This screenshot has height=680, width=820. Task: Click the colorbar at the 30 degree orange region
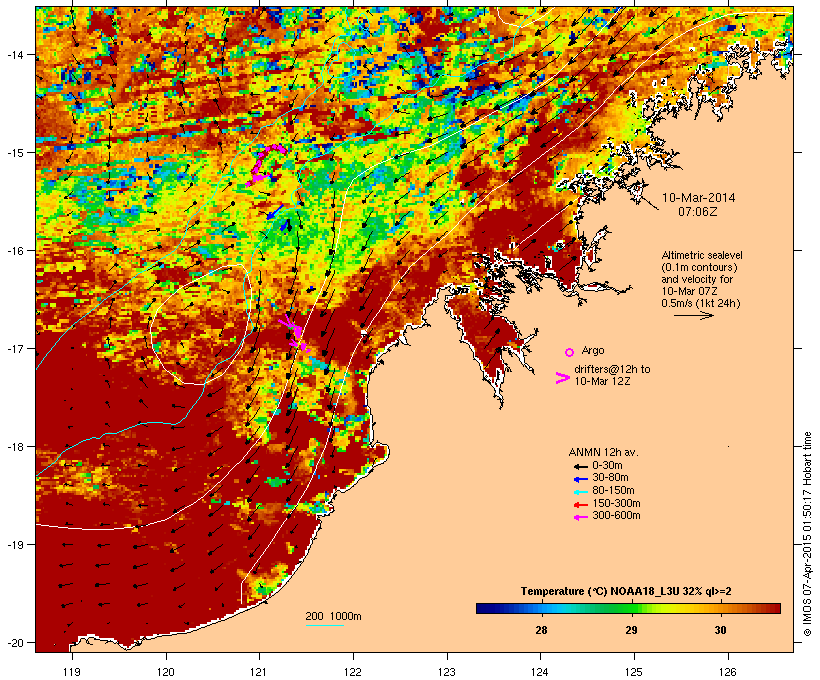pos(721,608)
